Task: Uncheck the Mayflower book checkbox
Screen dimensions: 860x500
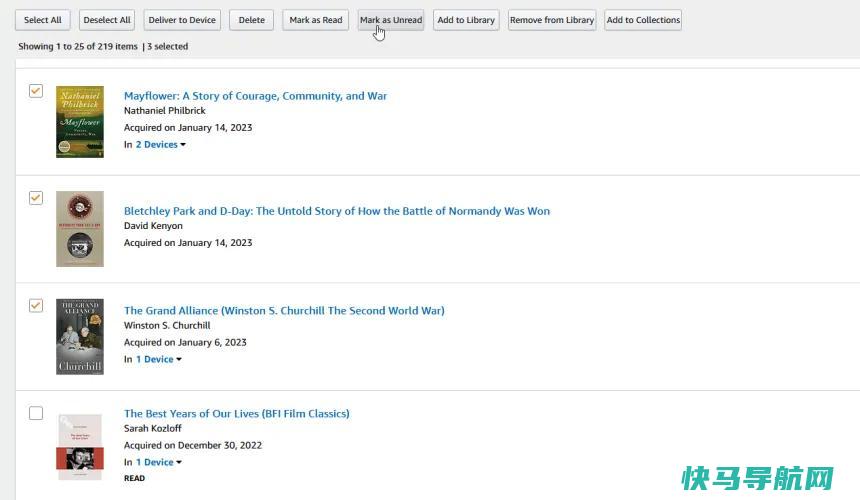Action: click(36, 90)
